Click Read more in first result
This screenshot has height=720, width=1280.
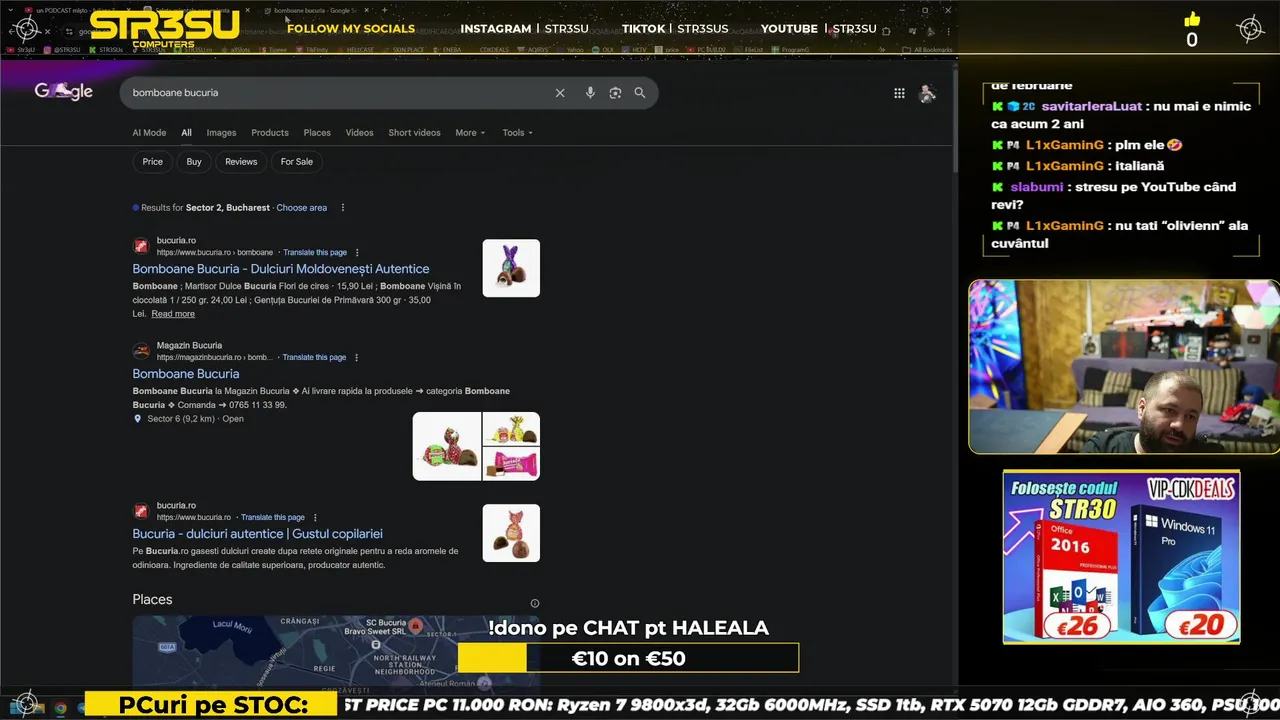click(x=173, y=314)
